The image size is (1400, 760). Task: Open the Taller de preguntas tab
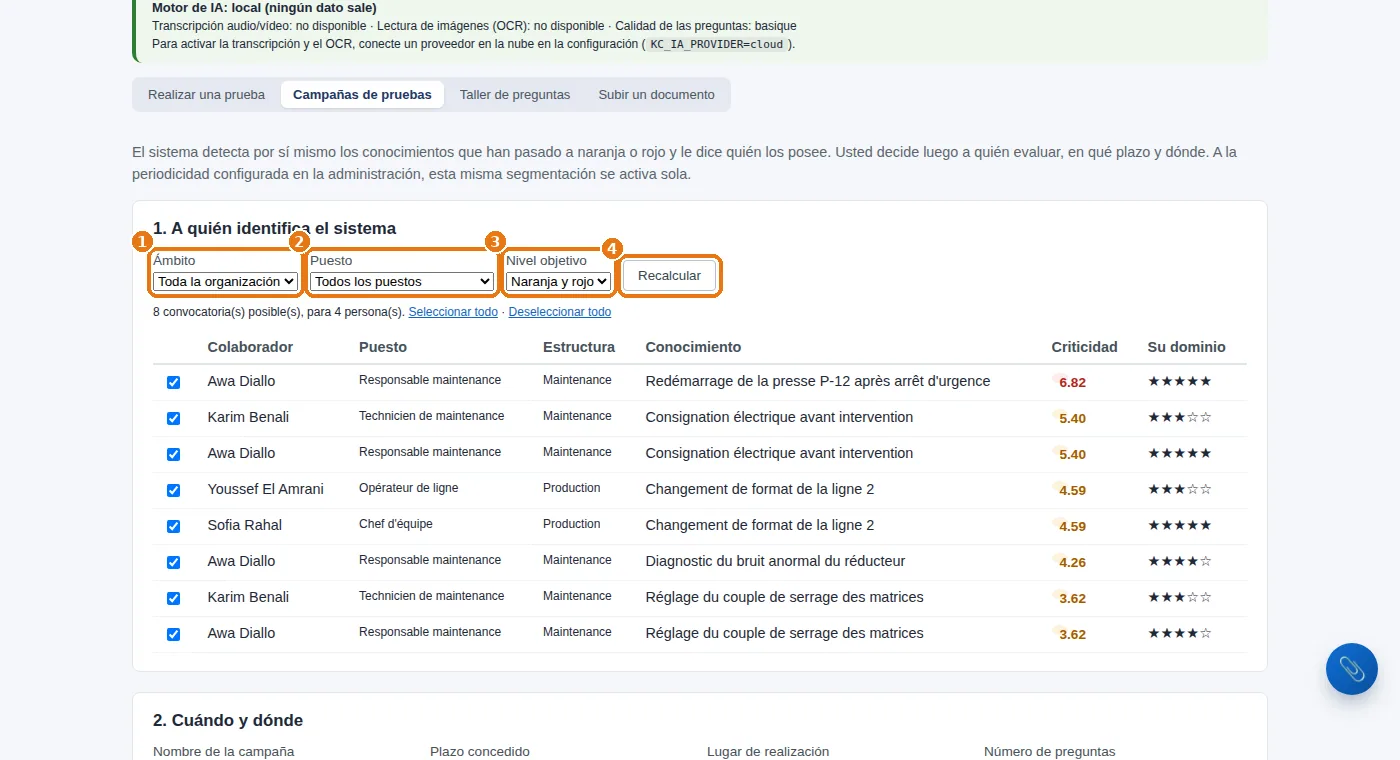point(515,95)
